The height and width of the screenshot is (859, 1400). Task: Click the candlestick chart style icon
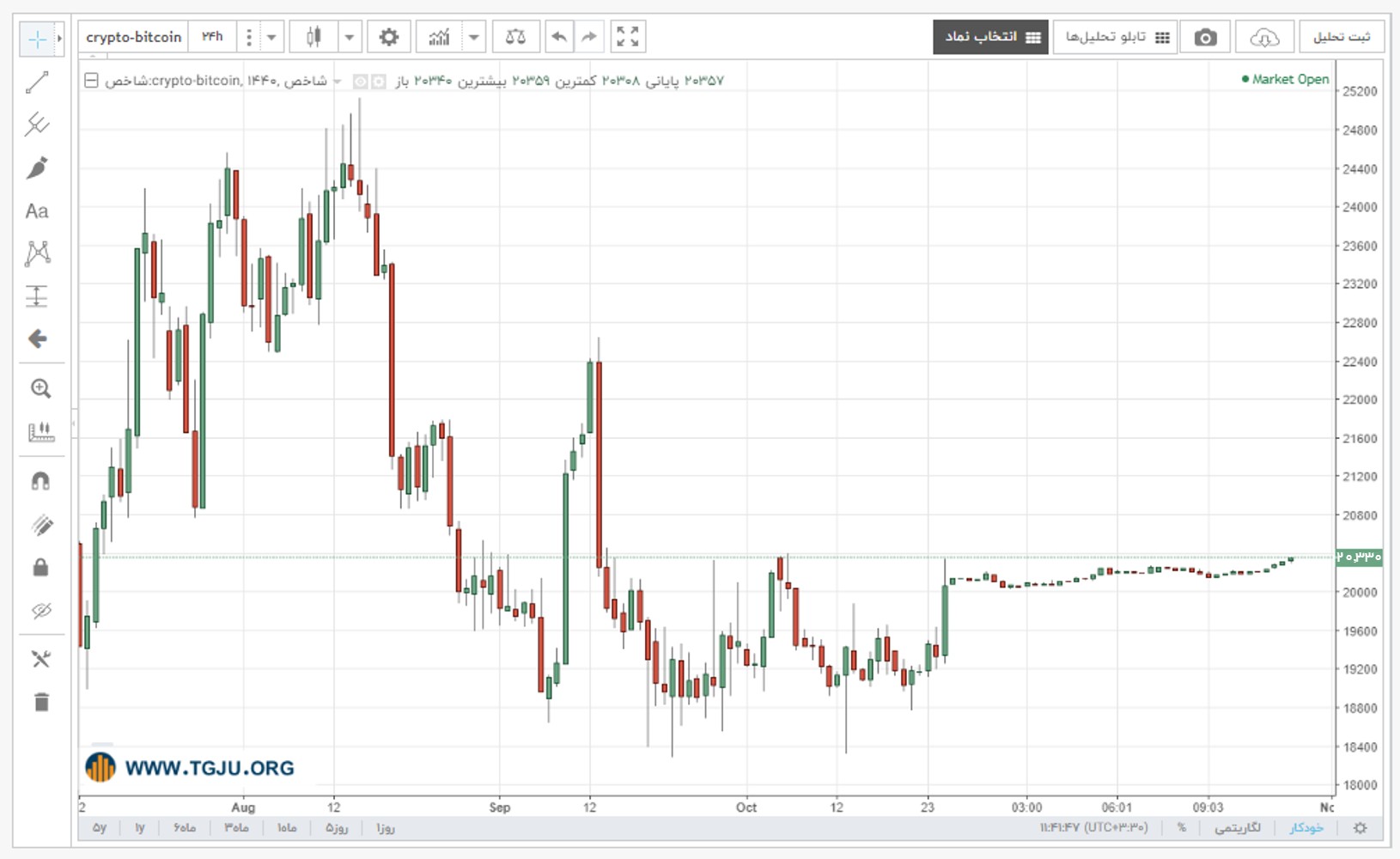313,37
